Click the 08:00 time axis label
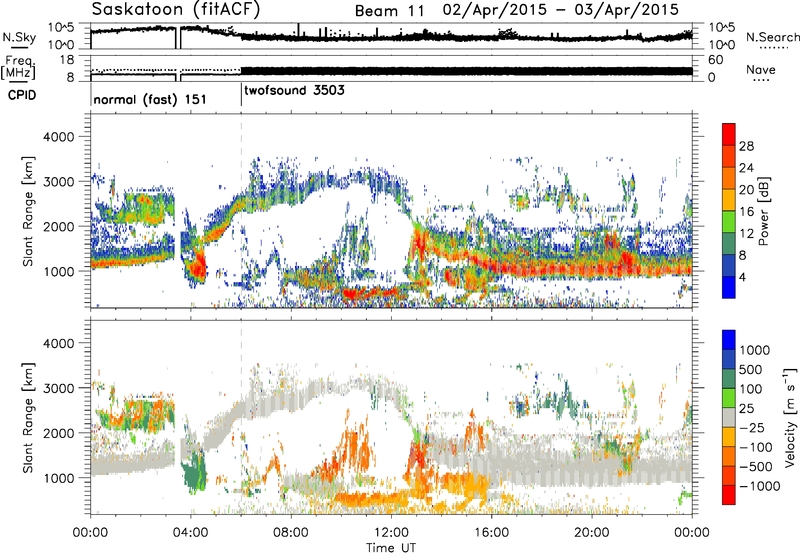This screenshot has height=554, width=800. pyautogui.click(x=291, y=533)
